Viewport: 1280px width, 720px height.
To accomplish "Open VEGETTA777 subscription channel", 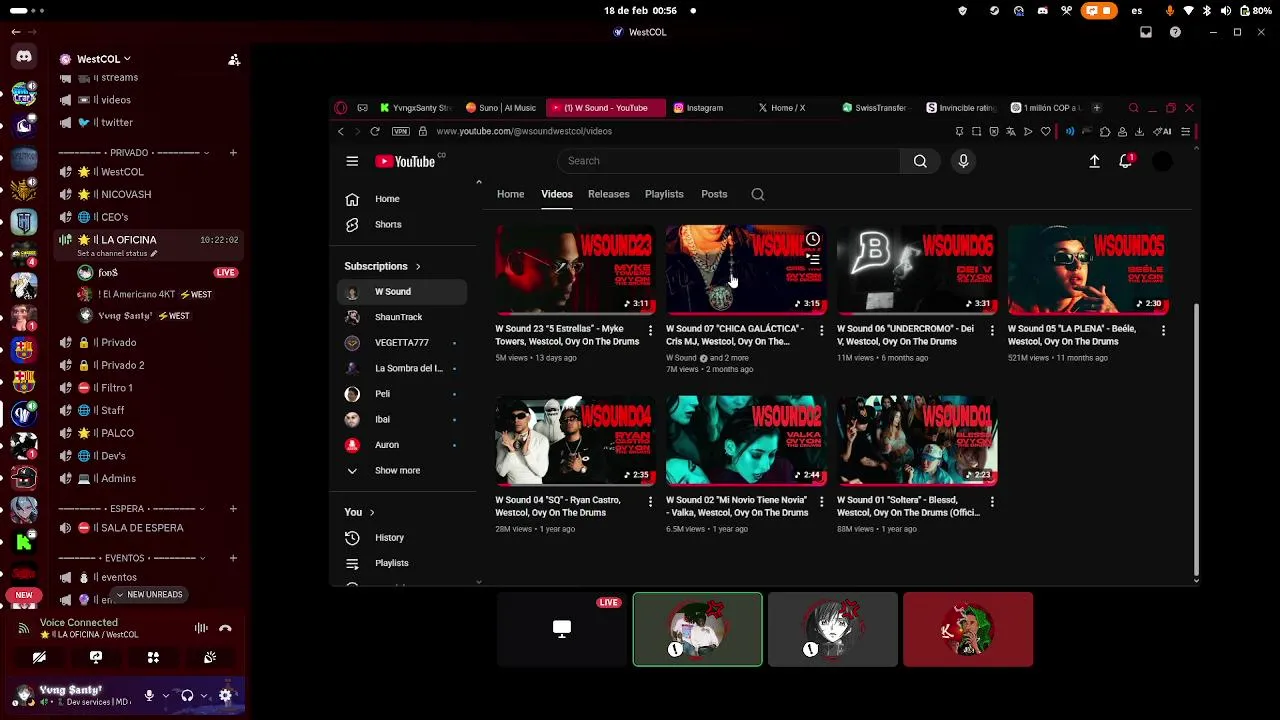I will (x=404, y=342).
